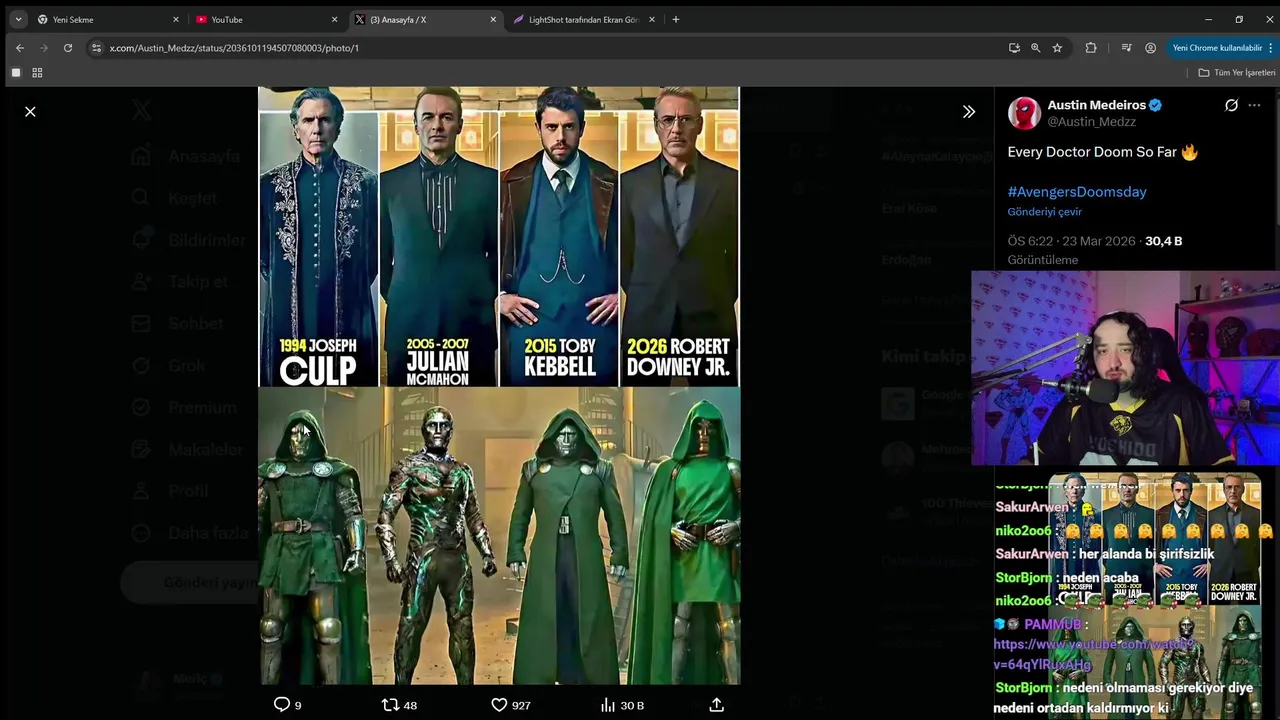Close the Yeni Sekme tab
The image size is (1280, 720).
[x=176, y=19]
